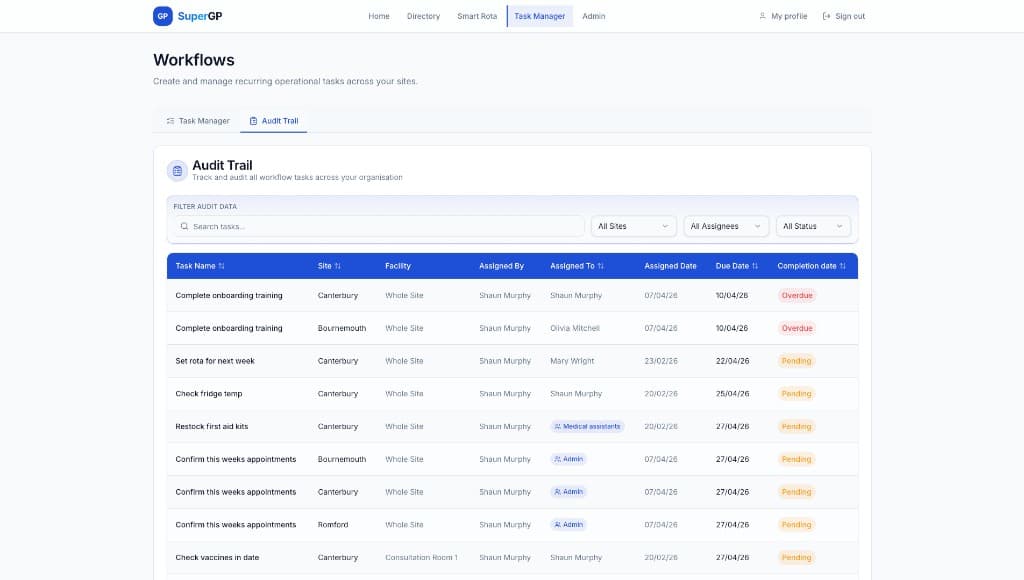
Task: Focus the Search tasks input field
Action: (379, 226)
